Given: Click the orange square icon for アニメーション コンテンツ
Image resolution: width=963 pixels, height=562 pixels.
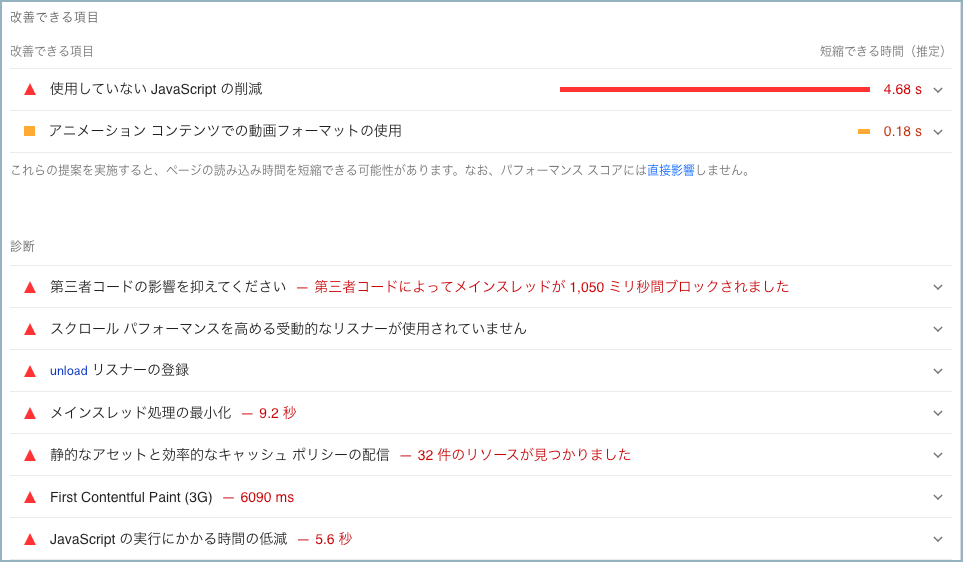Looking at the screenshot, I should tap(30, 131).
